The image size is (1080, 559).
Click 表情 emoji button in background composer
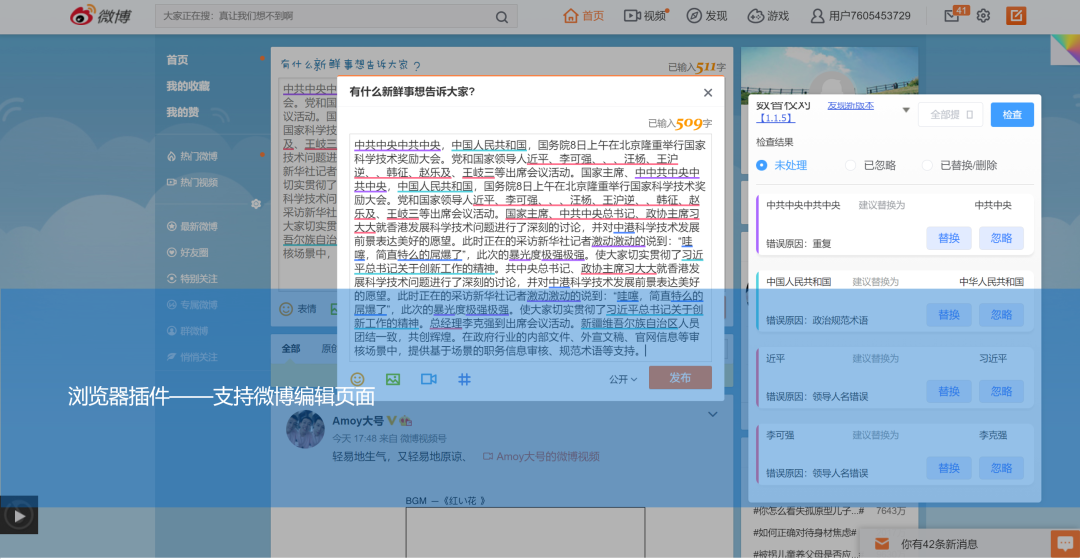click(x=298, y=308)
